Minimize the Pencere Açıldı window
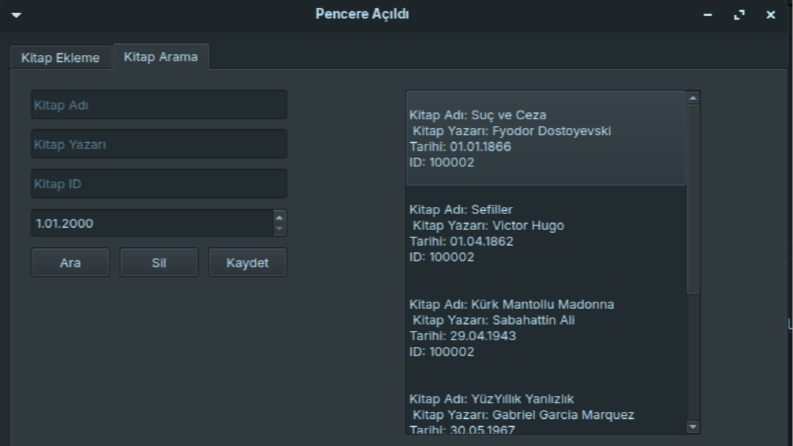This screenshot has width=793, height=446. click(708, 15)
